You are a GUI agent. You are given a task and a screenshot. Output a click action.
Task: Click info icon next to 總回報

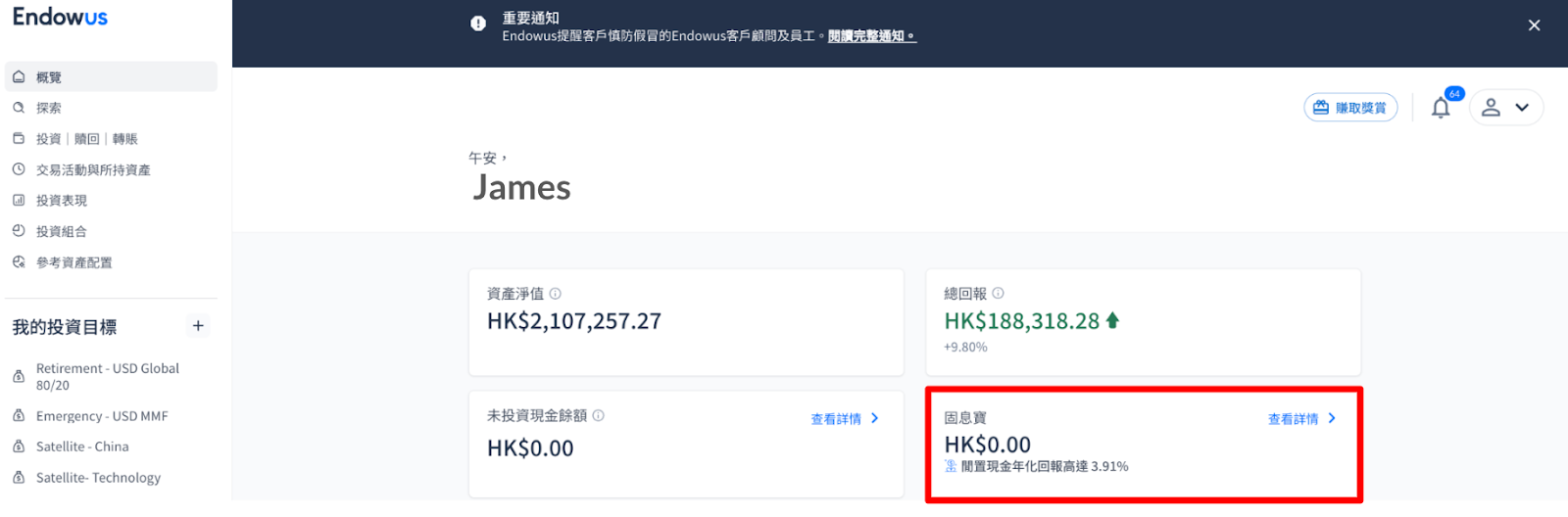(998, 294)
